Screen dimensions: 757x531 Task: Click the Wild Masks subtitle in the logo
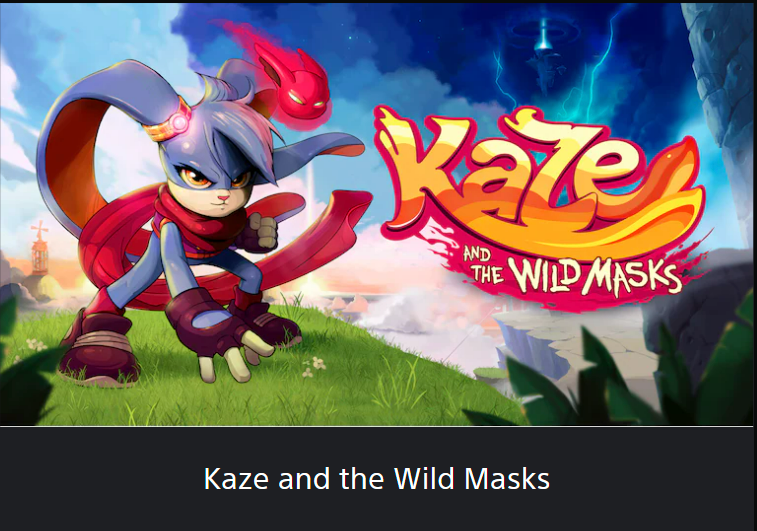click(572, 274)
